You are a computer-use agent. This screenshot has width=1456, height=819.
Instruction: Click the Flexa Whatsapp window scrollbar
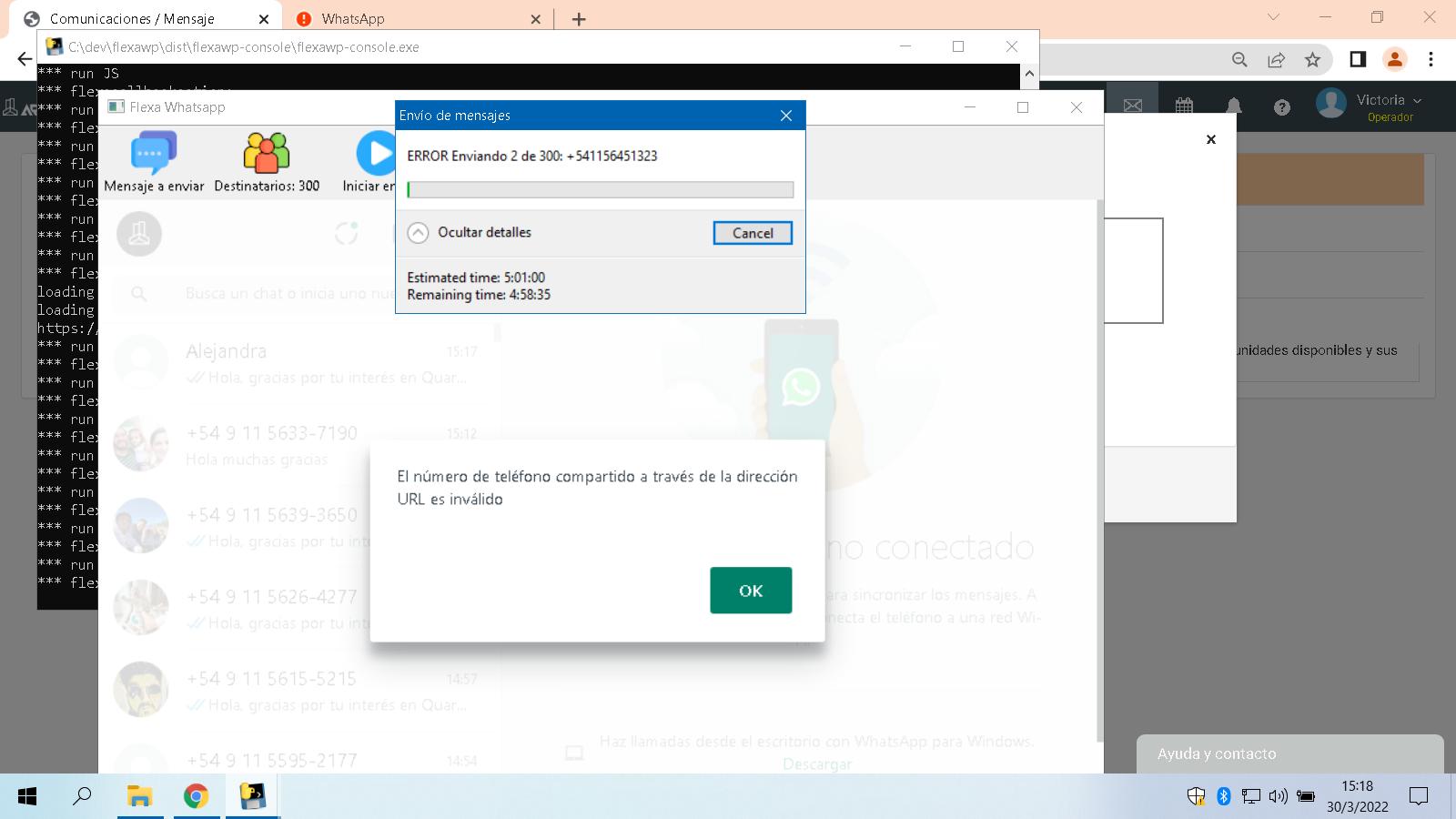pyautogui.click(x=1099, y=470)
